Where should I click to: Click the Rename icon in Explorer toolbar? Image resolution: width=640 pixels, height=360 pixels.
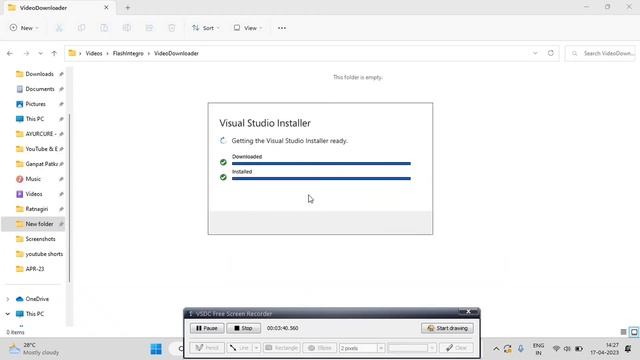tap(127, 28)
